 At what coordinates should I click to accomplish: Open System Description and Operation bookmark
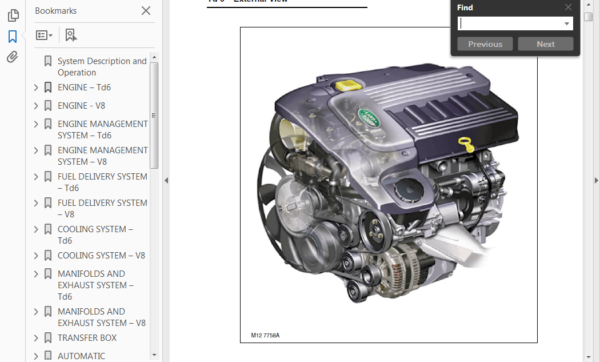[x=102, y=67]
